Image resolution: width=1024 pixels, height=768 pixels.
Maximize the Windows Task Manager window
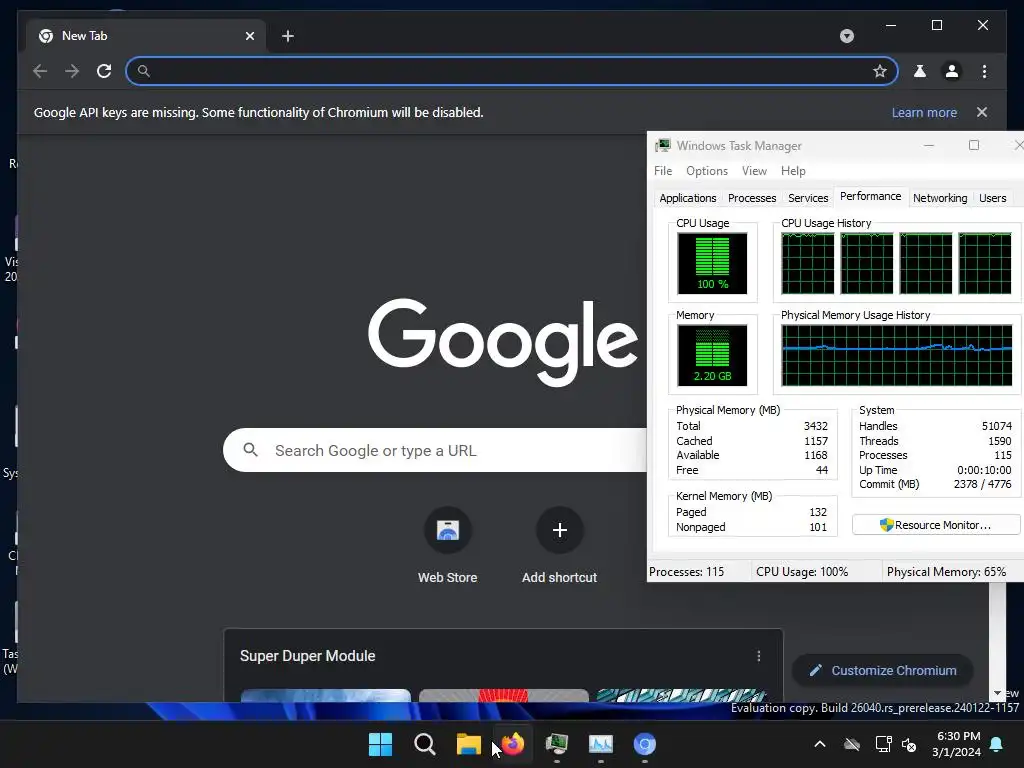click(974, 146)
